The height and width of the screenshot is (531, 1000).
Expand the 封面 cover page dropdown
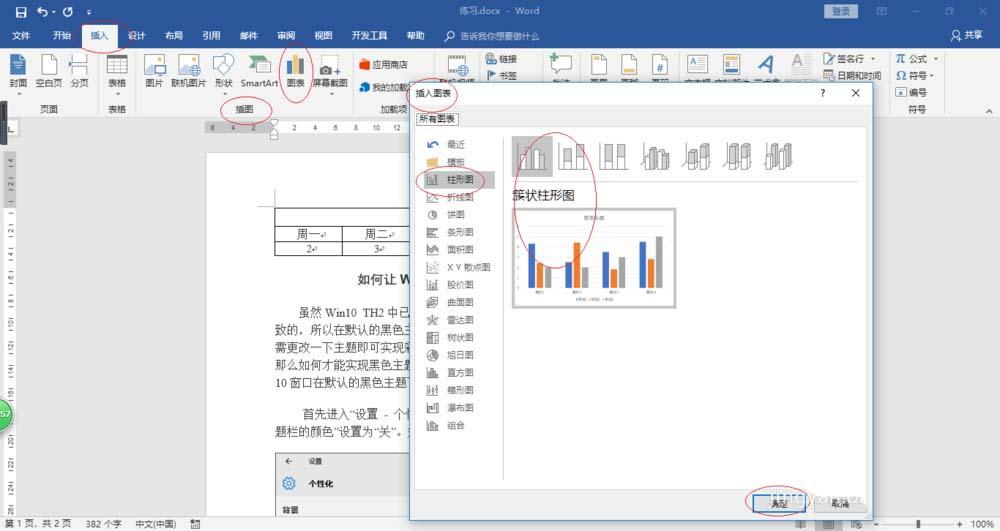tap(18, 94)
